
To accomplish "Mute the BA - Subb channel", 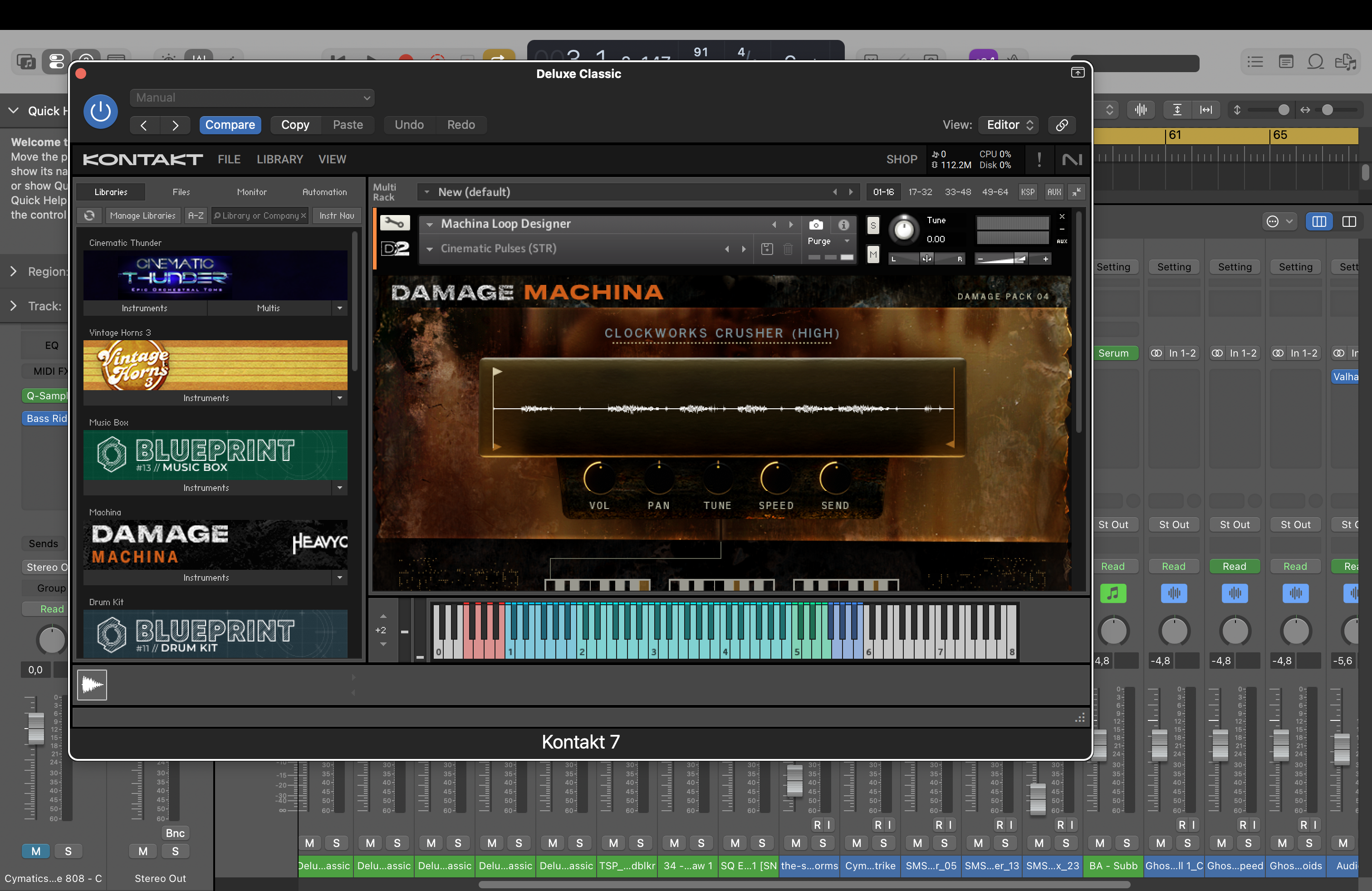I will (x=1099, y=843).
